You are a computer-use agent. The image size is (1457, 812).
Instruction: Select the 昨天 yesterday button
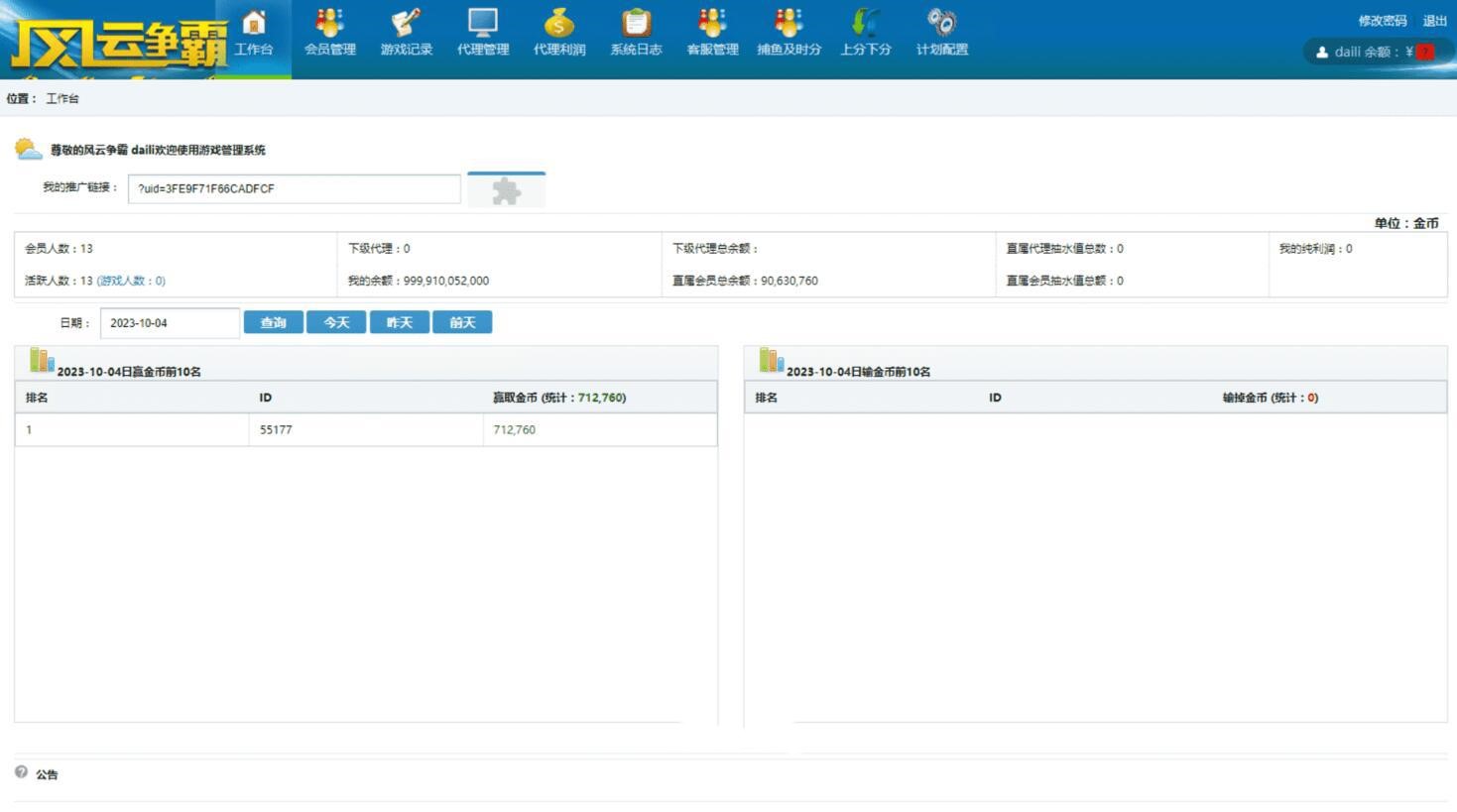399,322
